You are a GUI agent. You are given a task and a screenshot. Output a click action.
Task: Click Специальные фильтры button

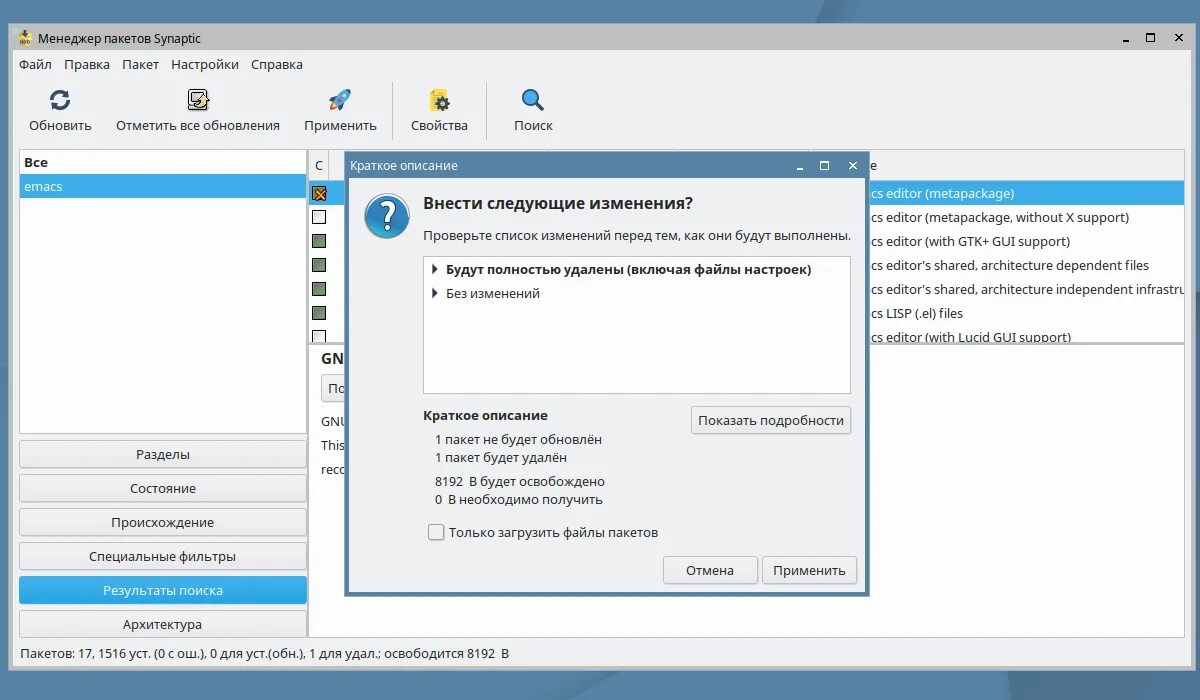163,556
